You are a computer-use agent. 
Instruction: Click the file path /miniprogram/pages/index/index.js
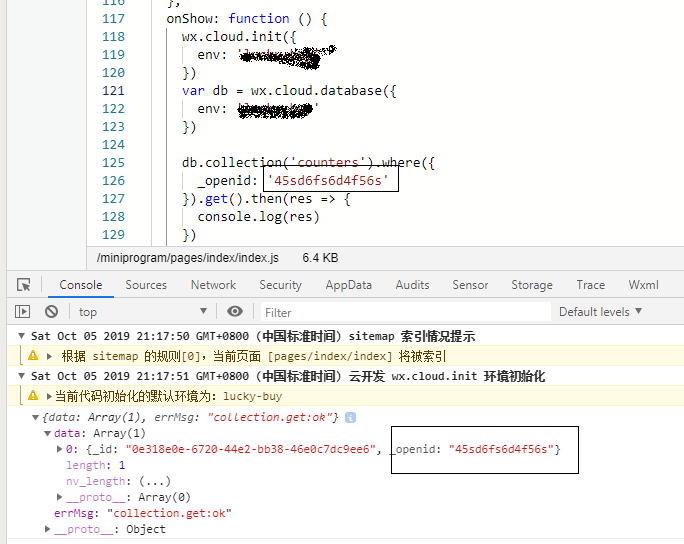[x=188, y=258]
